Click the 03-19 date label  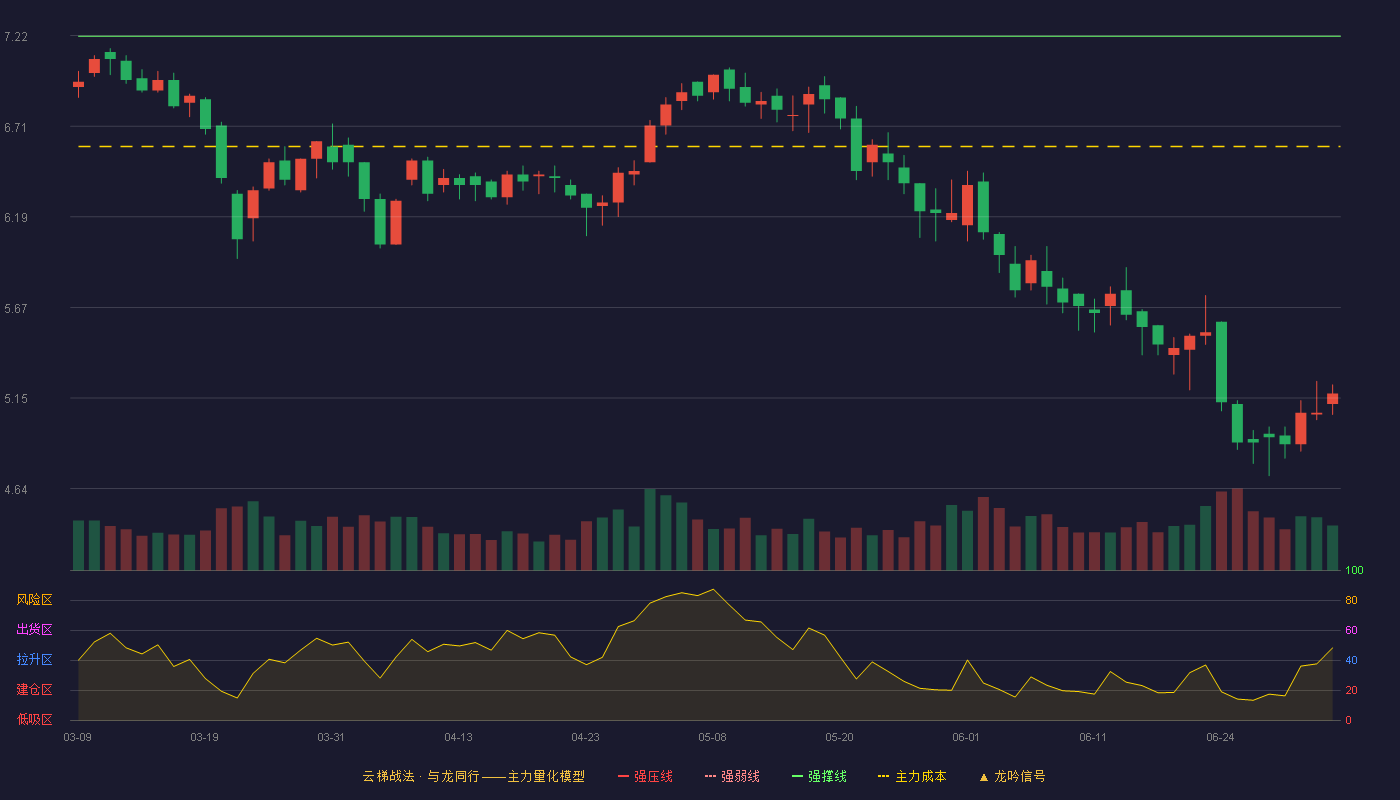pos(204,737)
